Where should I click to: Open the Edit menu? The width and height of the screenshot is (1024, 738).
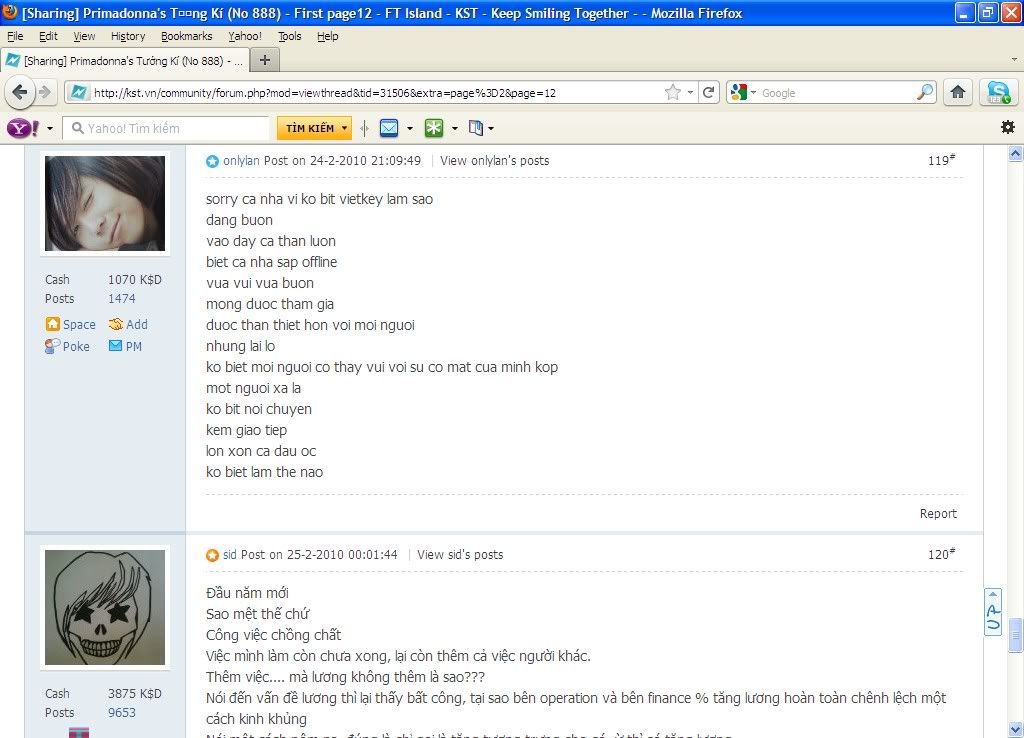(x=48, y=36)
